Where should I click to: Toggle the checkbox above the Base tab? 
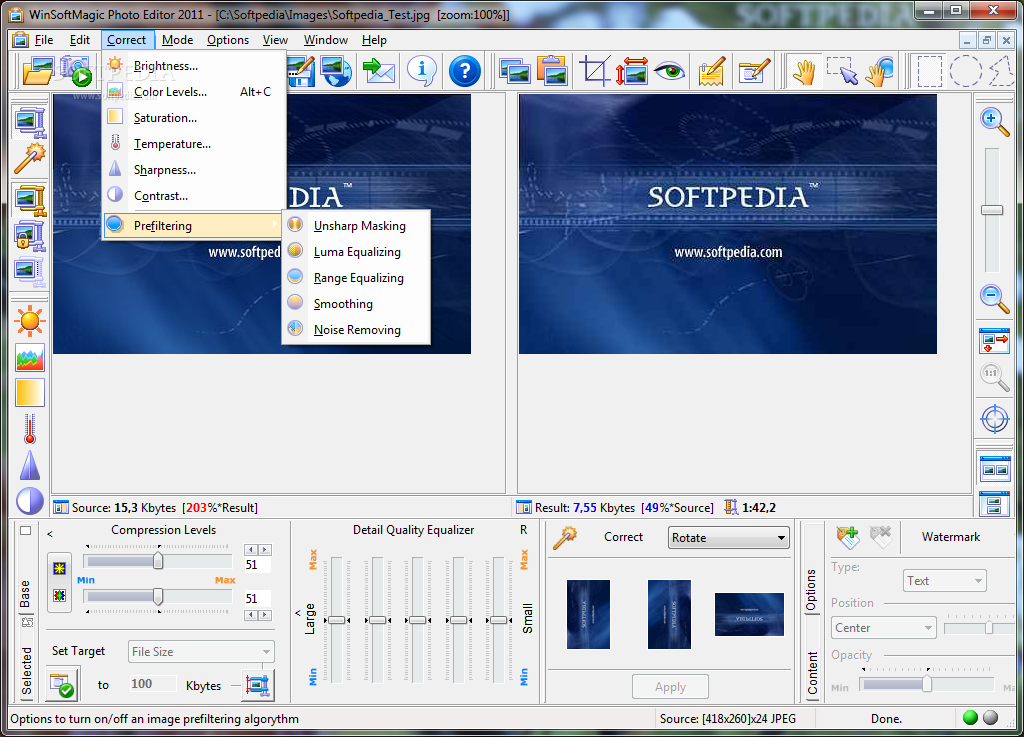(x=25, y=530)
